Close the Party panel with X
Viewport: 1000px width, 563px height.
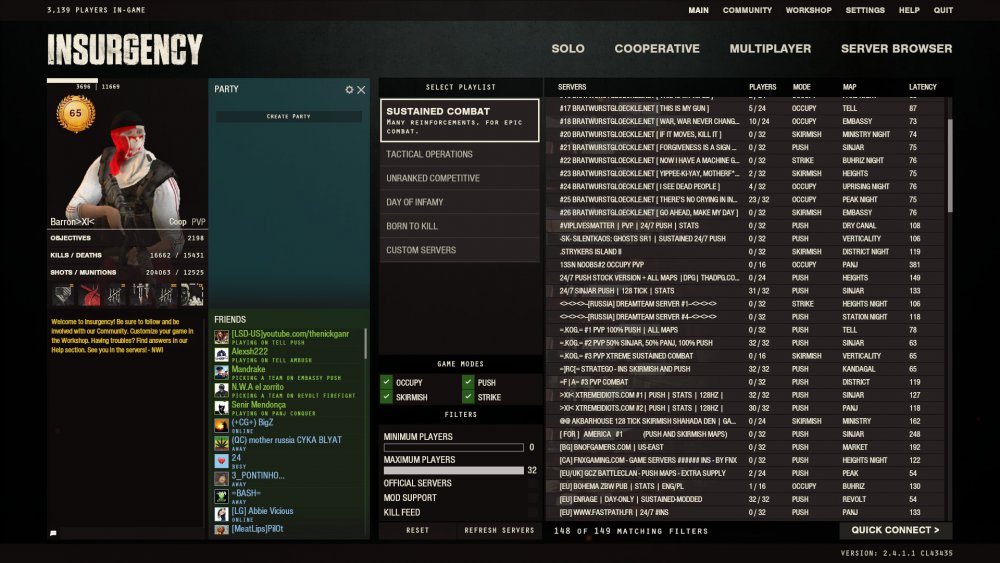pos(361,90)
